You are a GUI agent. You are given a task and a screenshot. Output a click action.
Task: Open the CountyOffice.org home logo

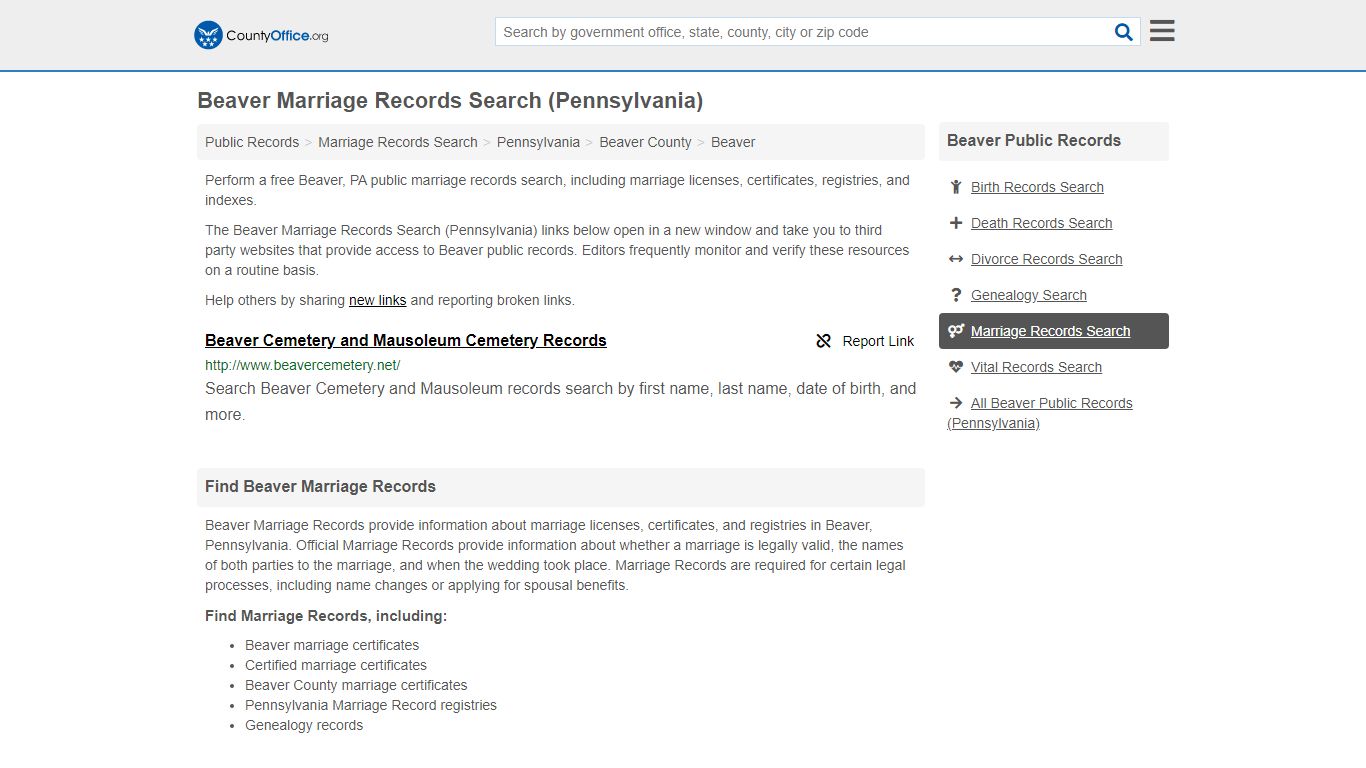[x=261, y=35]
